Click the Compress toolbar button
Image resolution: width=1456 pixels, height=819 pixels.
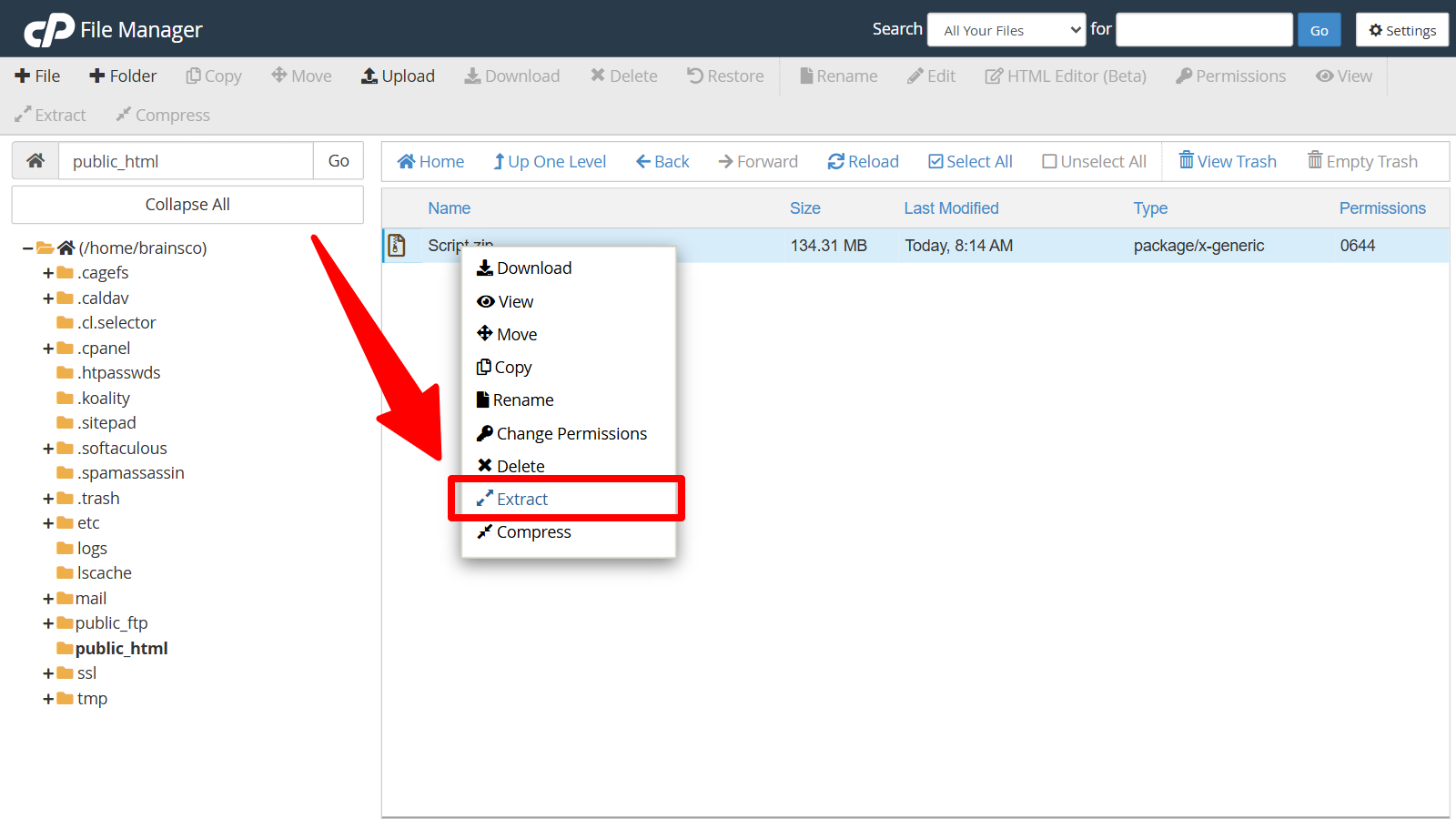pos(163,116)
